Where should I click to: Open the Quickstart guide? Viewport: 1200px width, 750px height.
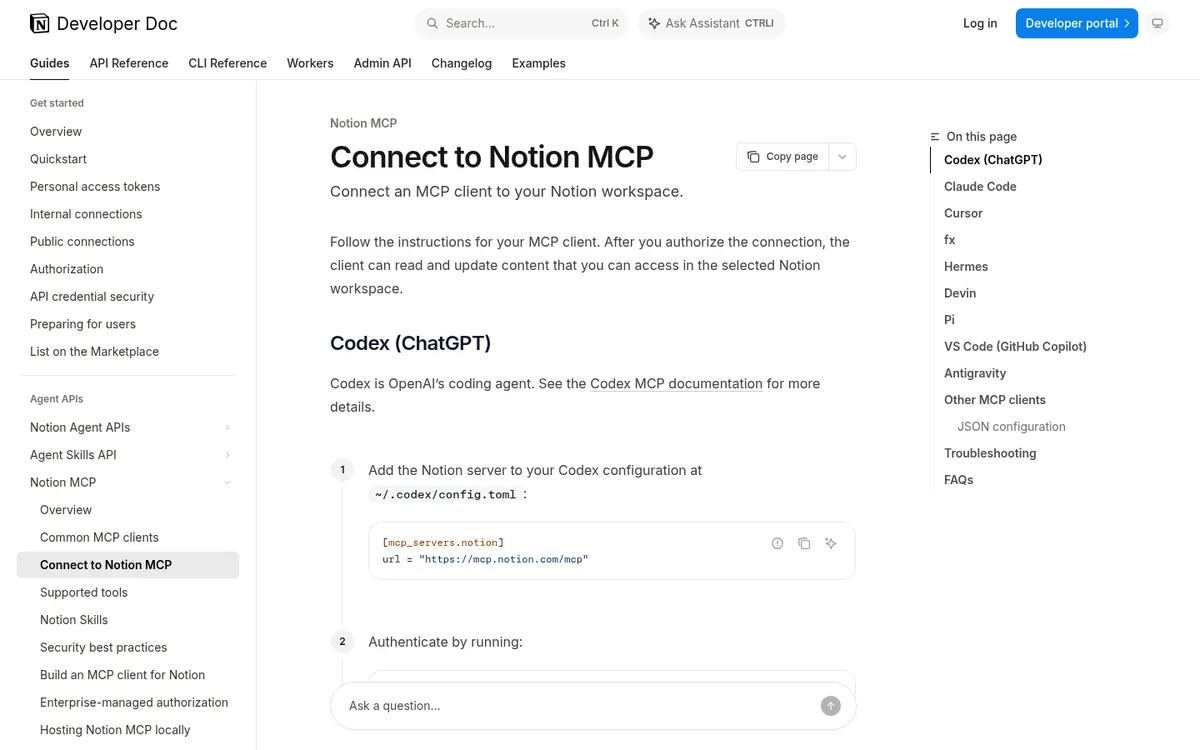click(x=58, y=159)
